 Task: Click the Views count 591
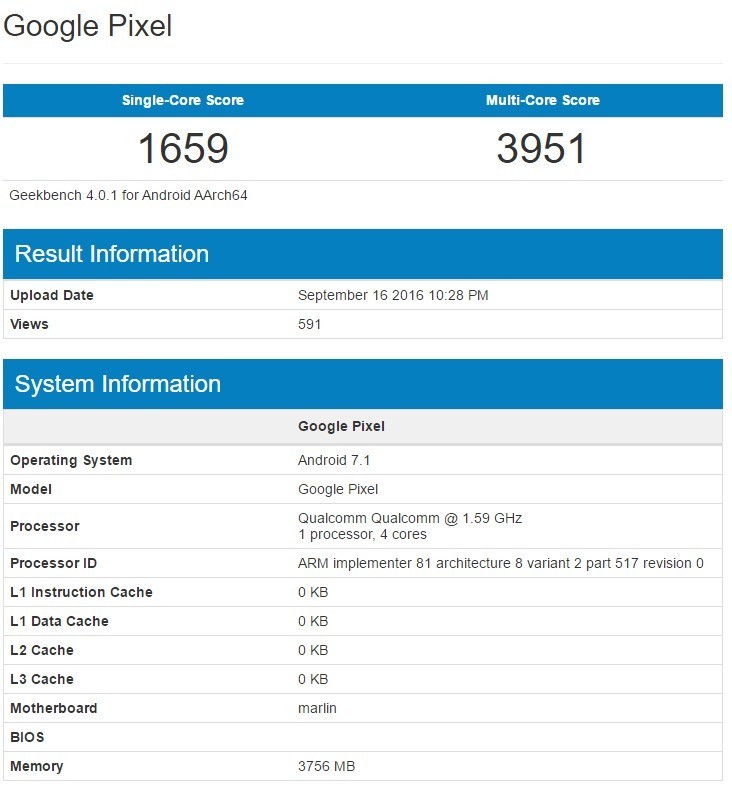310,324
